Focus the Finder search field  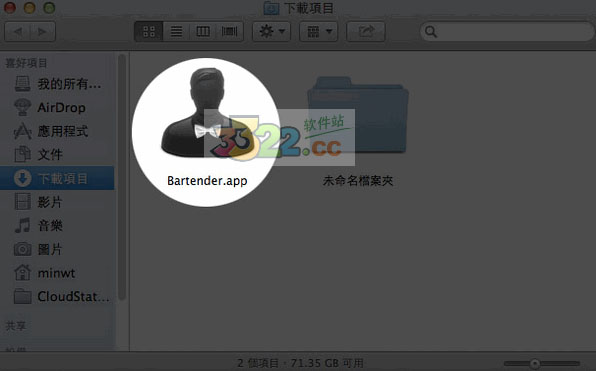click(x=507, y=32)
